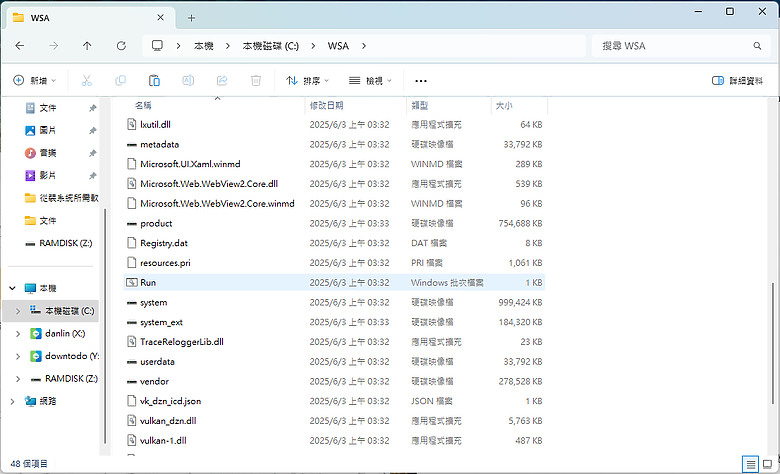The image size is (780, 474).
Task: Click the Share icon in toolbar
Action: [222, 81]
